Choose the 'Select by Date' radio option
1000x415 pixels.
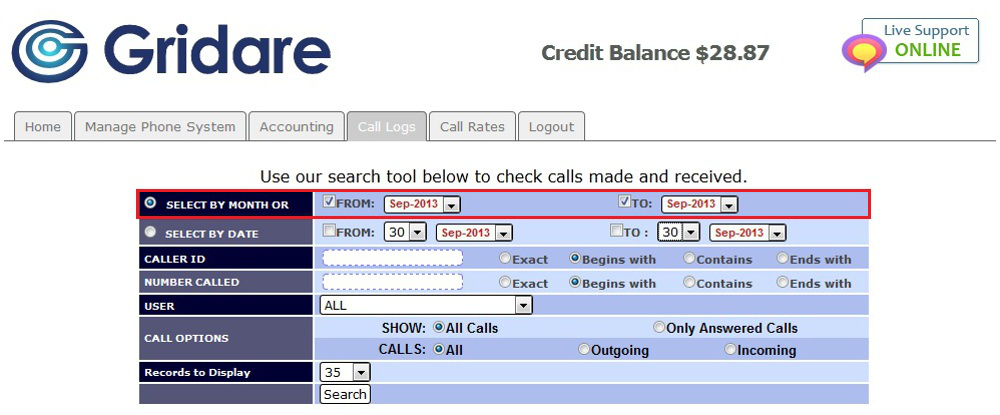point(150,232)
